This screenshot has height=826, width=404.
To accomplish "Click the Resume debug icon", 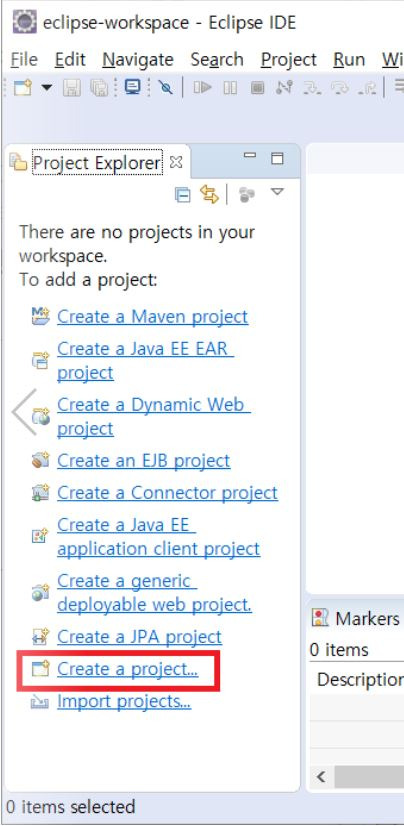I will point(202,87).
